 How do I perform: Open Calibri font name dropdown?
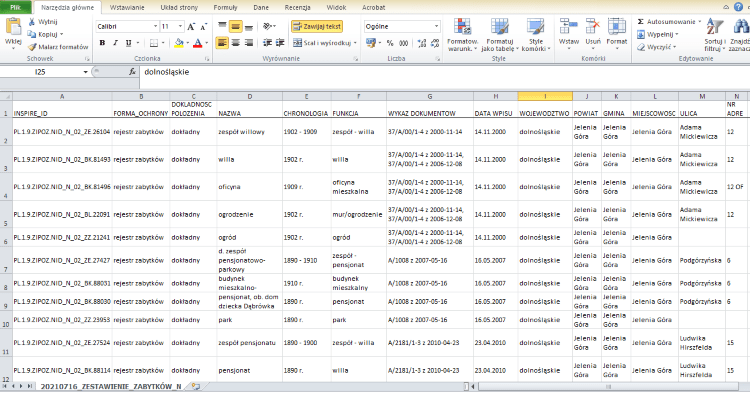155,26
